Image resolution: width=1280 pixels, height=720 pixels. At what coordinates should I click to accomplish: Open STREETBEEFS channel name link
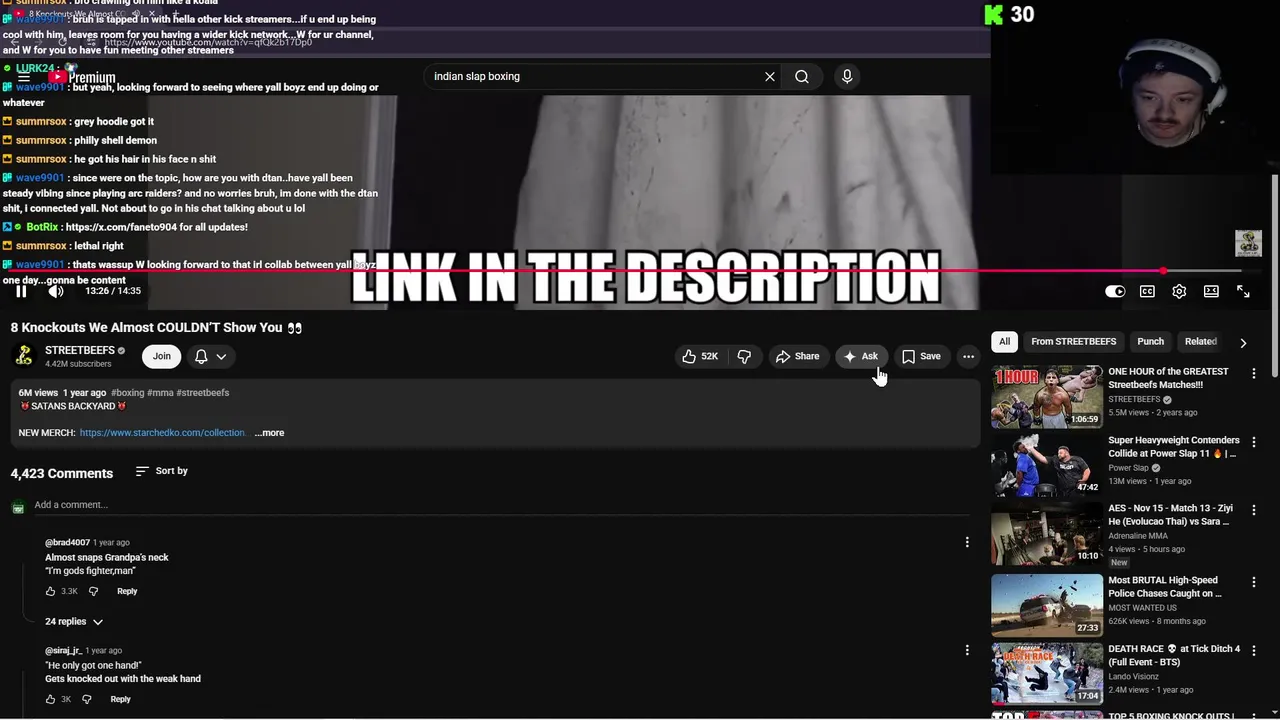(80, 351)
